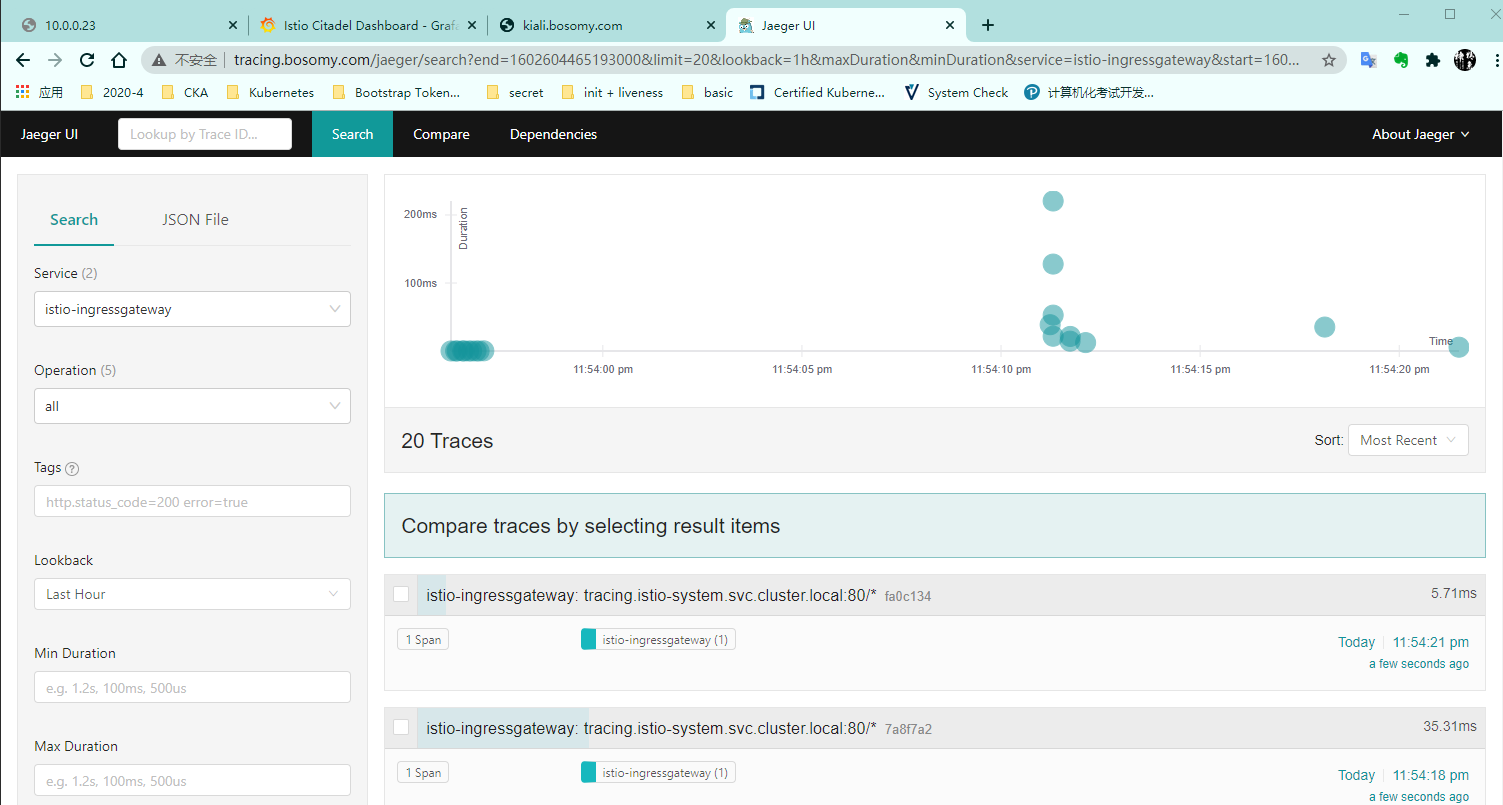Open a new browser tab
The height and width of the screenshot is (805, 1503).
coord(988,25)
